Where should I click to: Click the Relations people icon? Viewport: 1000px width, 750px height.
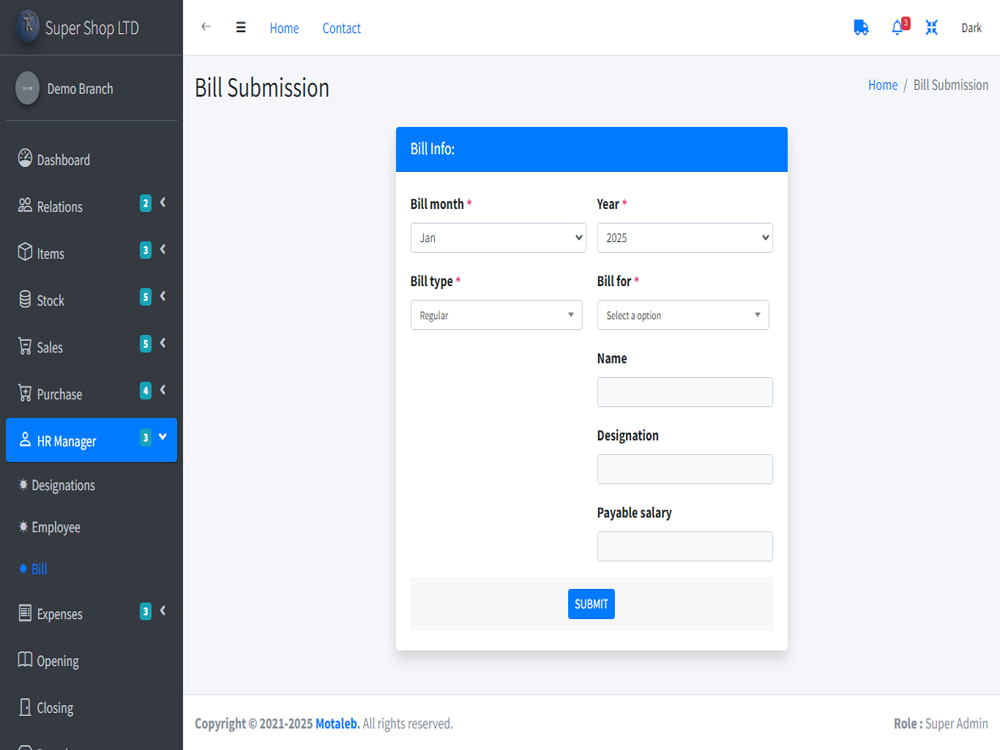[25, 205]
